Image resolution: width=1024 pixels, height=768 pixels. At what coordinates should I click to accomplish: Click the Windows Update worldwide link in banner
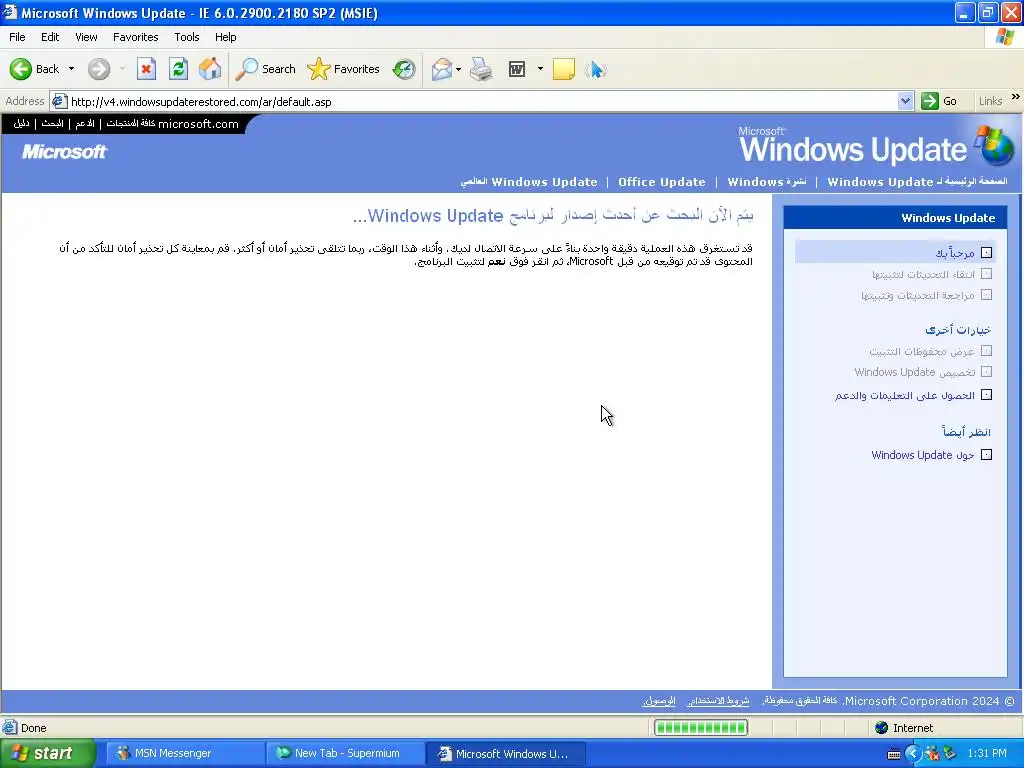tap(529, 182)
